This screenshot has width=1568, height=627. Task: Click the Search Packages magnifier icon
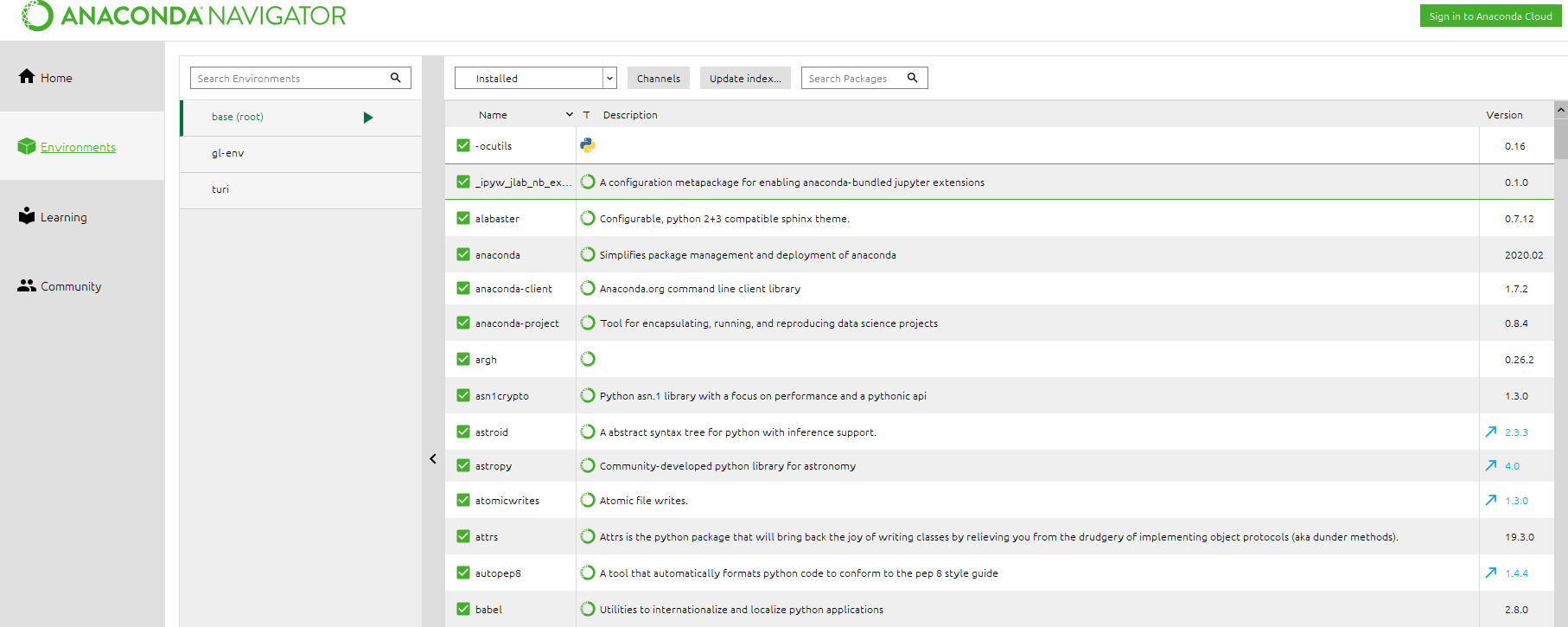tap(913, 78)
